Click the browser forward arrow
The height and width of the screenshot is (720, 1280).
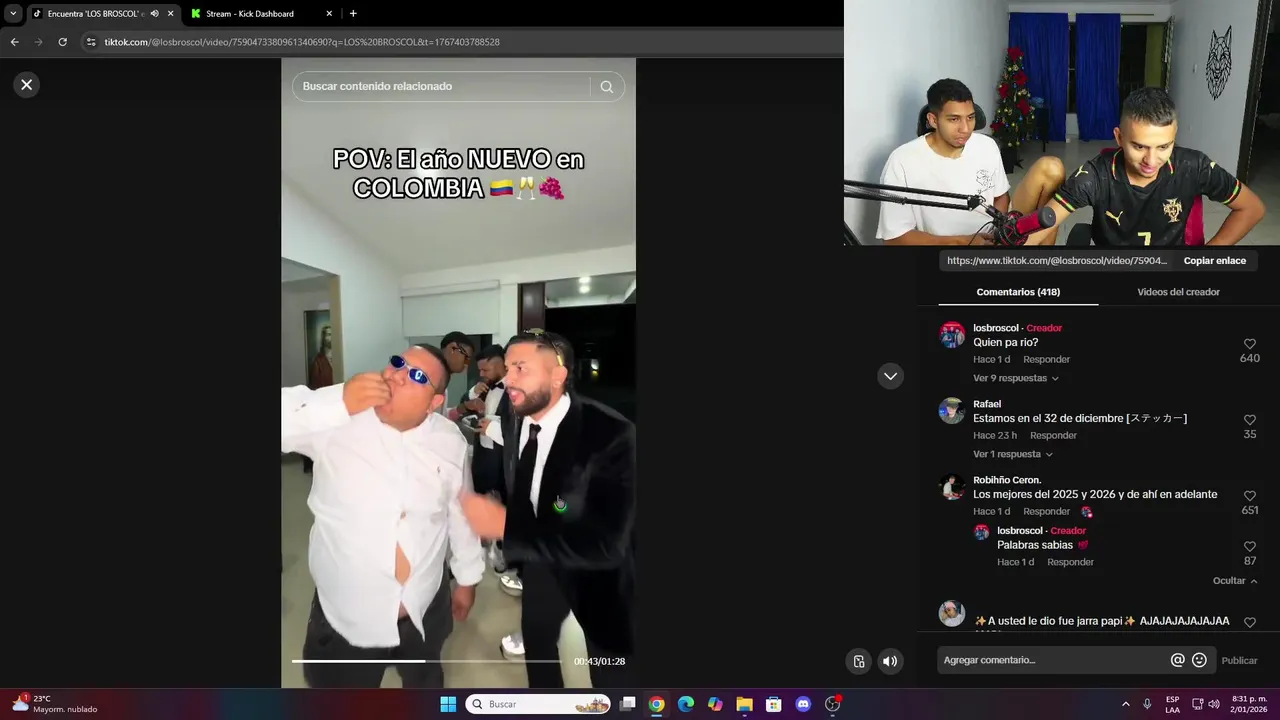[x=38, y=42]
